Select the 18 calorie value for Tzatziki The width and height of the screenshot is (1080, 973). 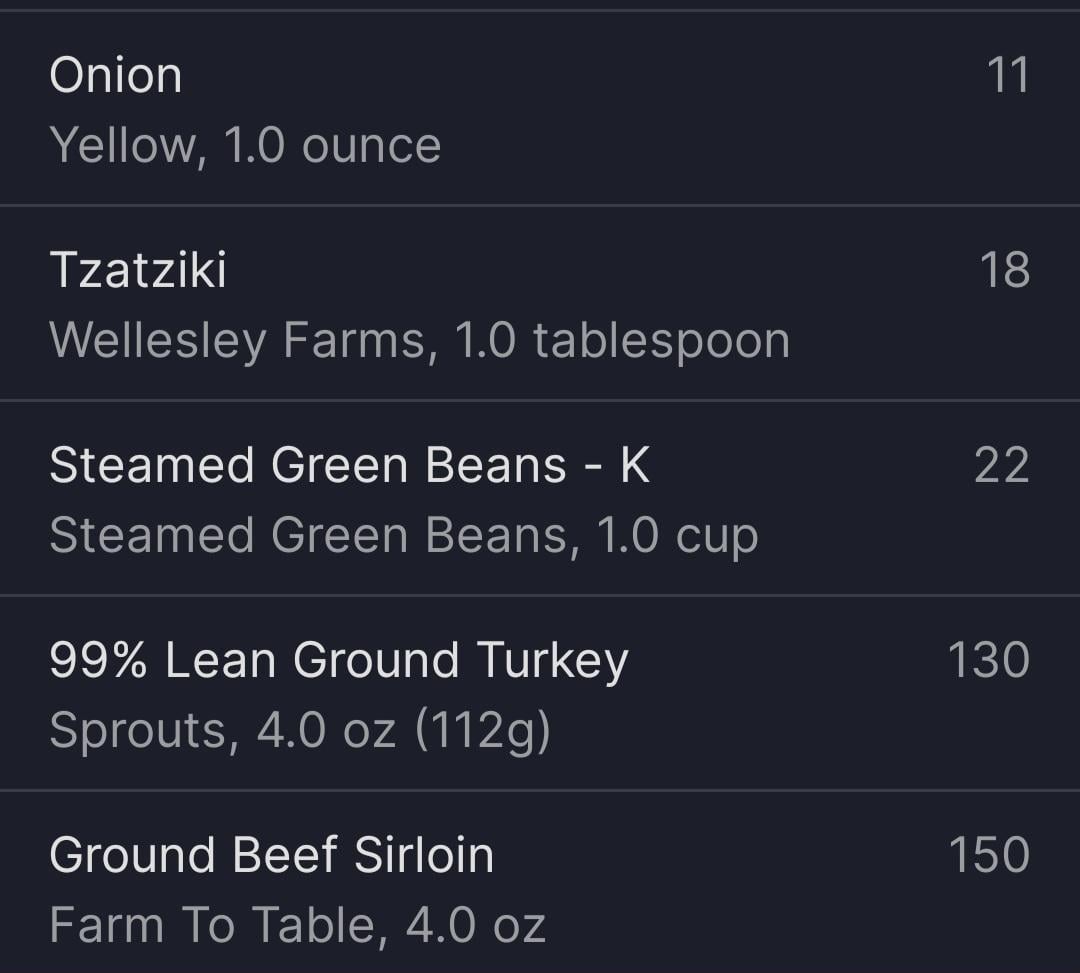point(1004,271)
